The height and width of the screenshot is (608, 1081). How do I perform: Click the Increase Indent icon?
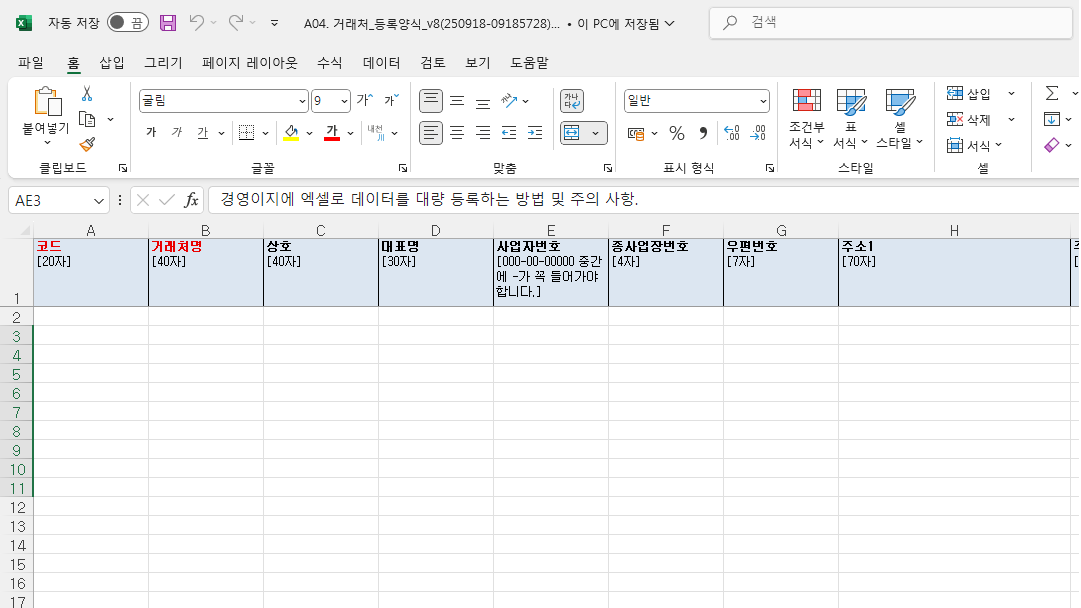535,133
